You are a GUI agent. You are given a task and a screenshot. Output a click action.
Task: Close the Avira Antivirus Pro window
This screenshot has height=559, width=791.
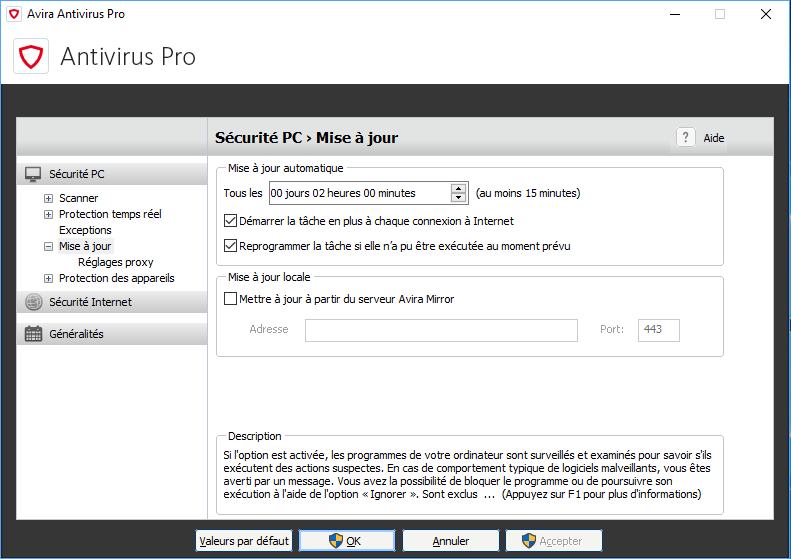766,15
